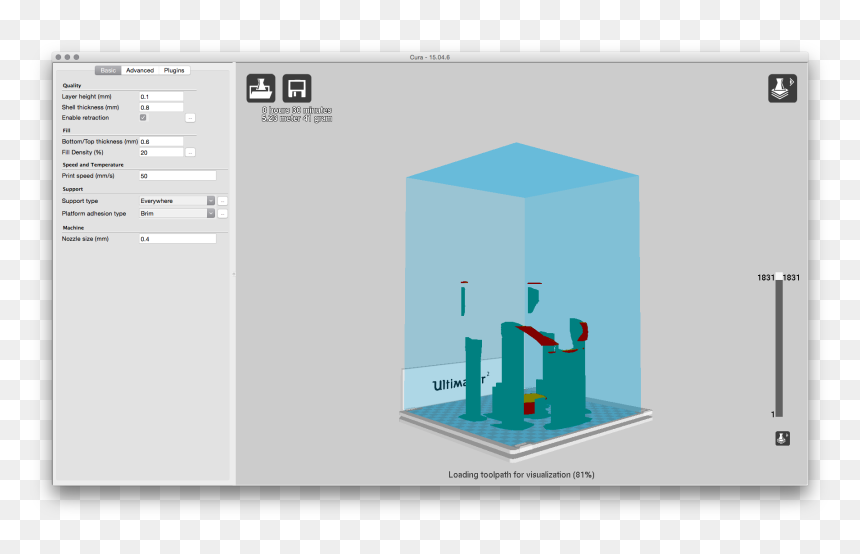Switch to the Advanced tab
This screenshot has width=860, height=554.
(x=140, y=70)
